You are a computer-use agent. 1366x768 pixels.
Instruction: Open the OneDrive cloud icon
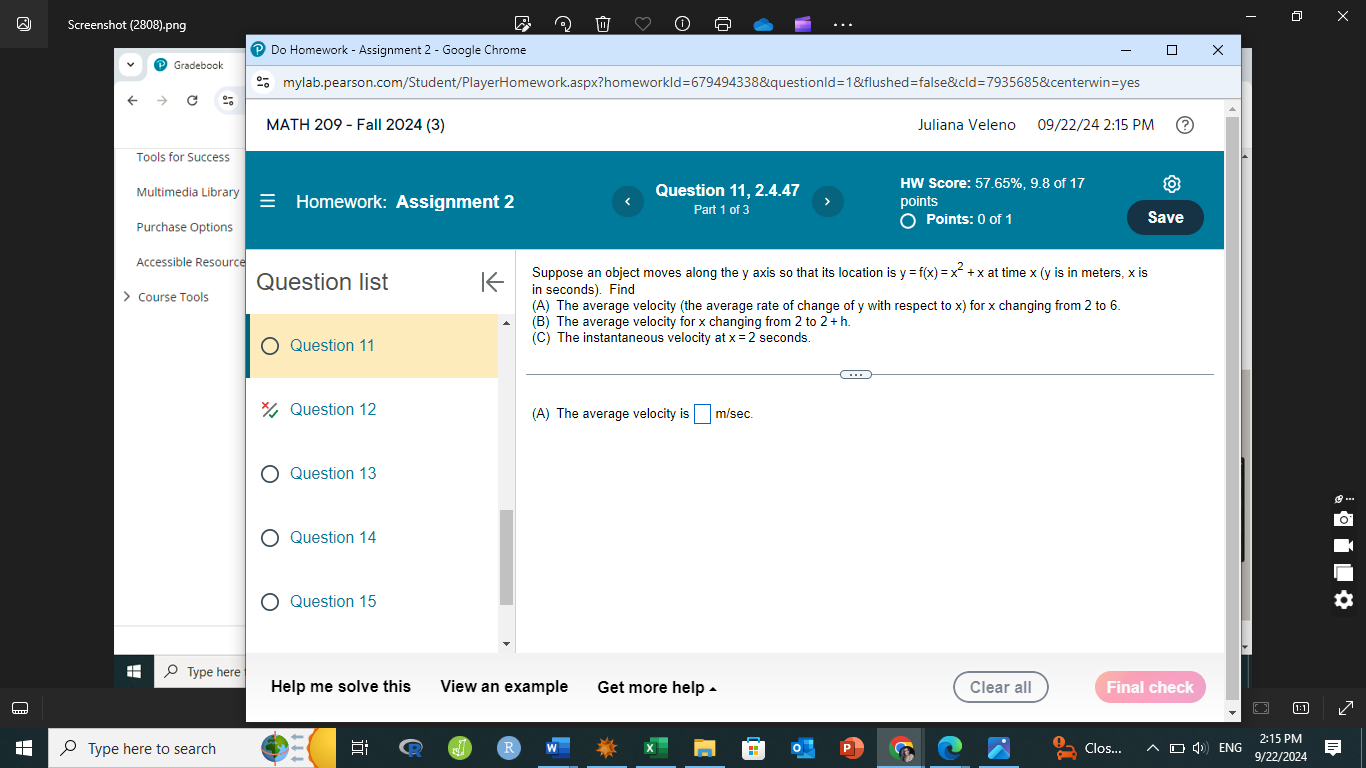click(x=762, y=24)
